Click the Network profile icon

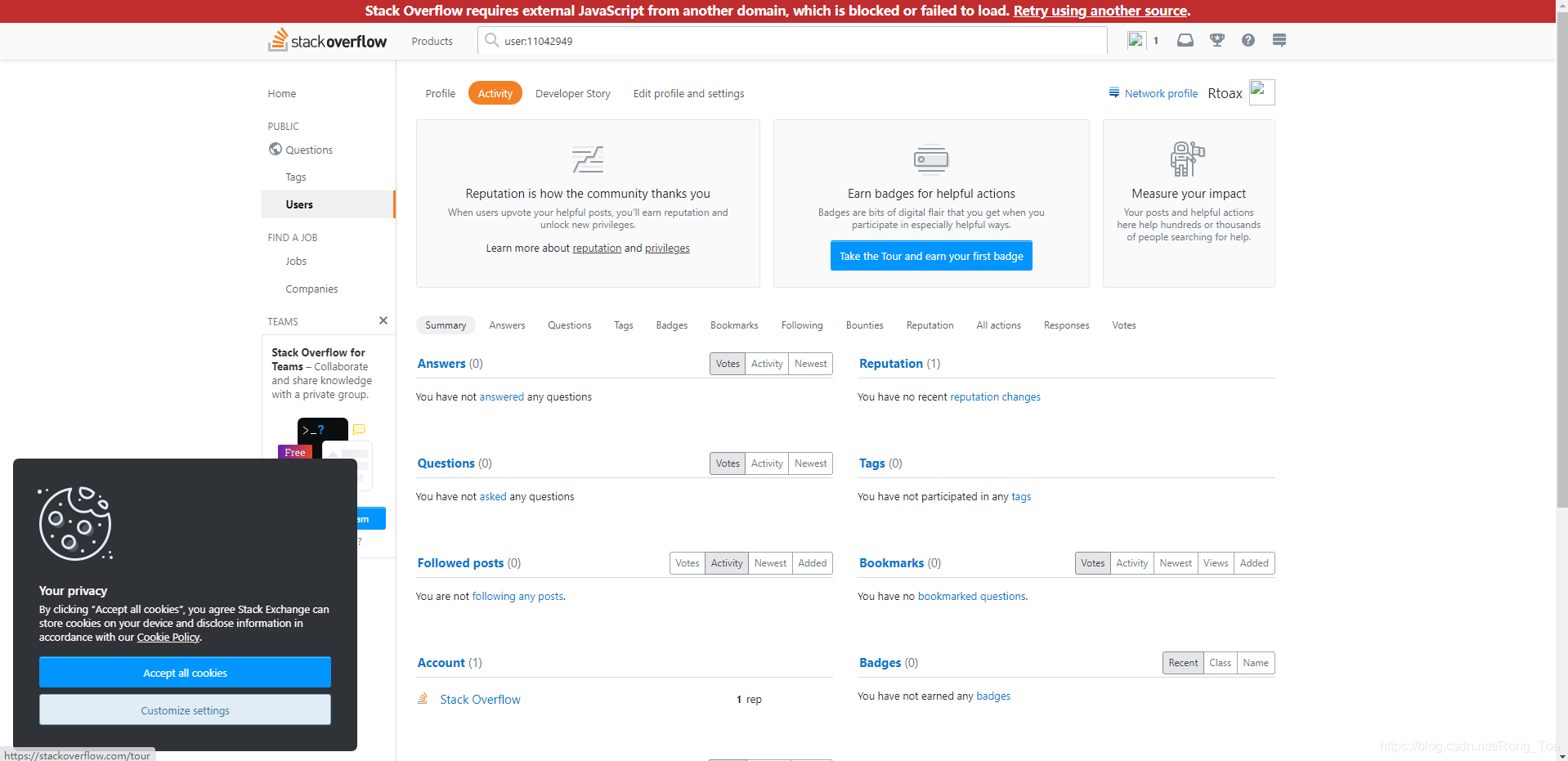click(1113, 92)
